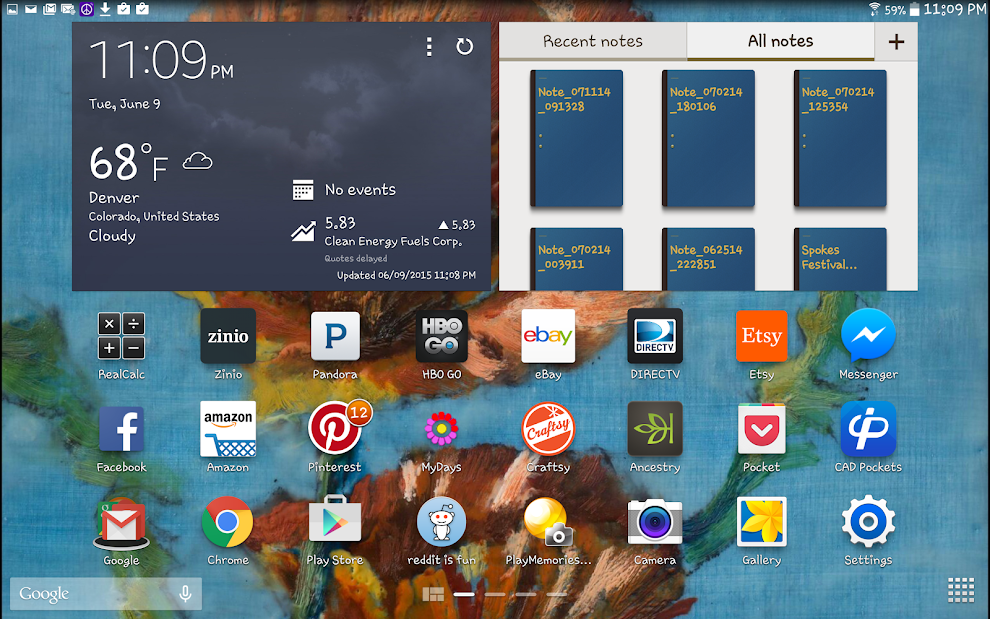
Task: Open Pandora
Action: tap(335, 336)
